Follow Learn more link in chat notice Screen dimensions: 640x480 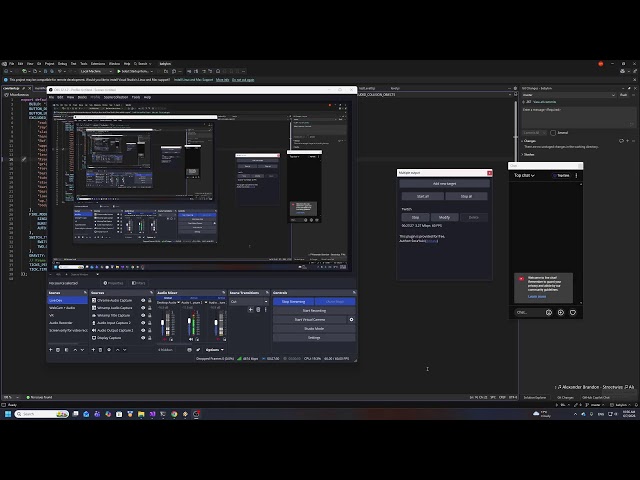537,296
